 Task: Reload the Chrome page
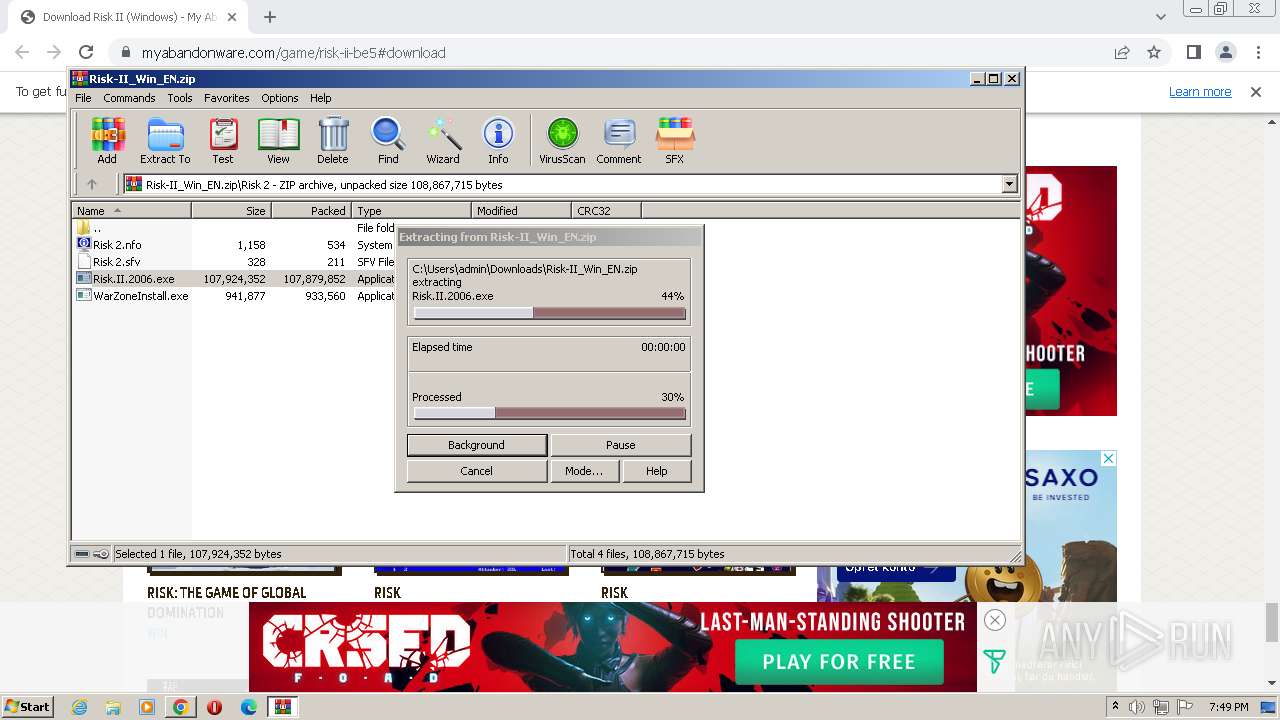86,52
